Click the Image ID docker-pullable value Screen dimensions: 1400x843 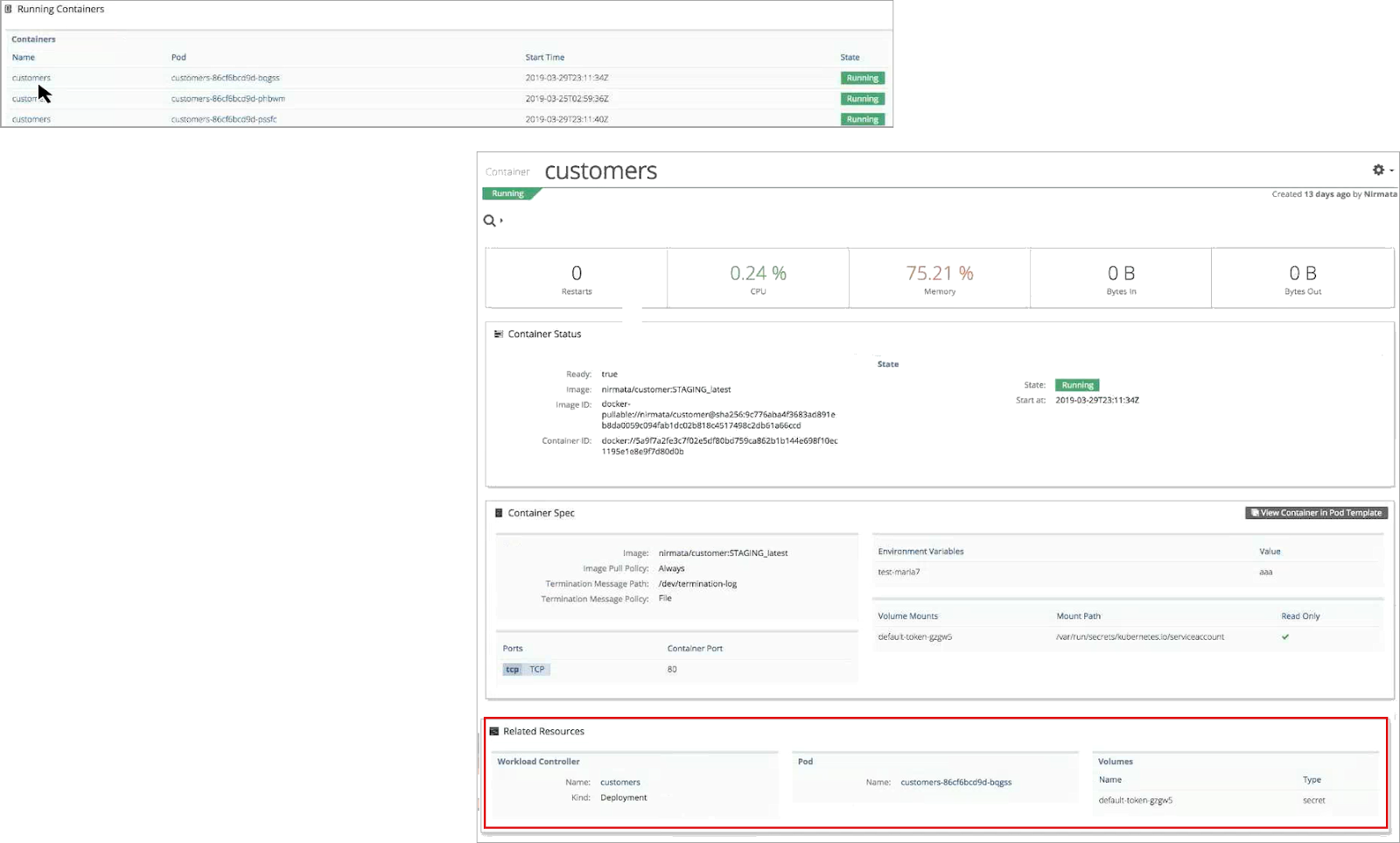718,415
